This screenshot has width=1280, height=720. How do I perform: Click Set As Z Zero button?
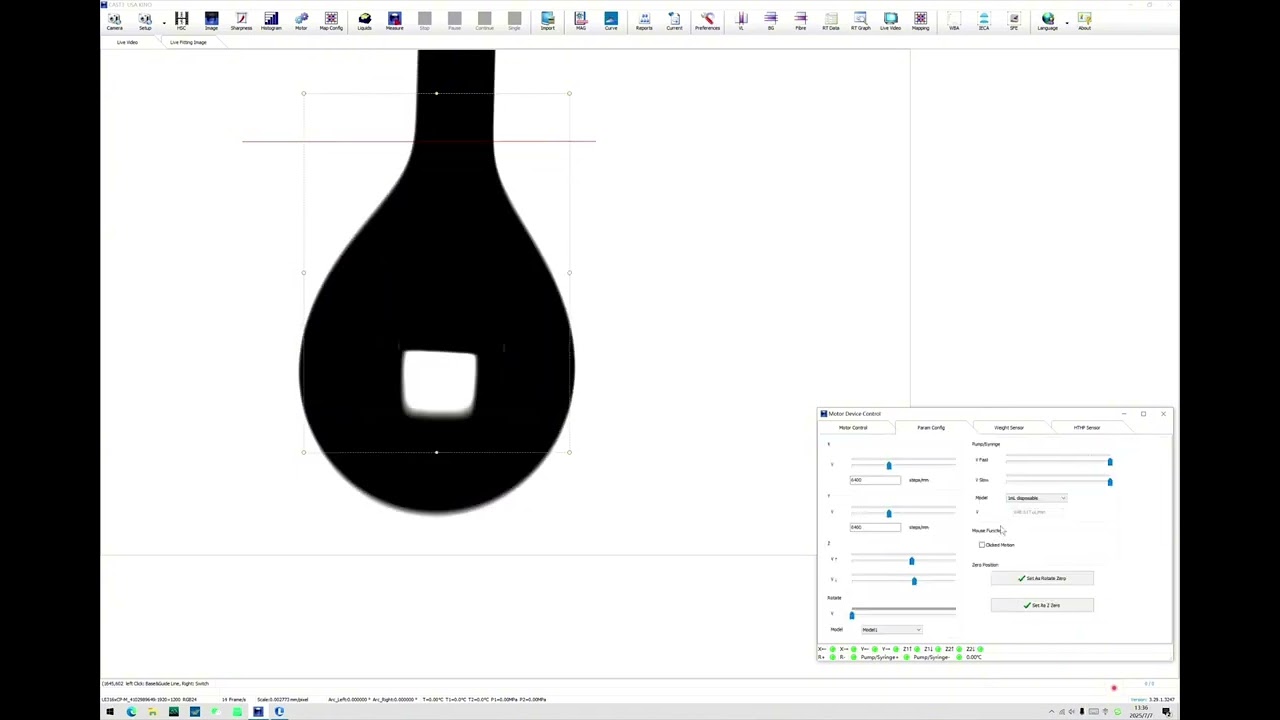tap(1042, 605)
